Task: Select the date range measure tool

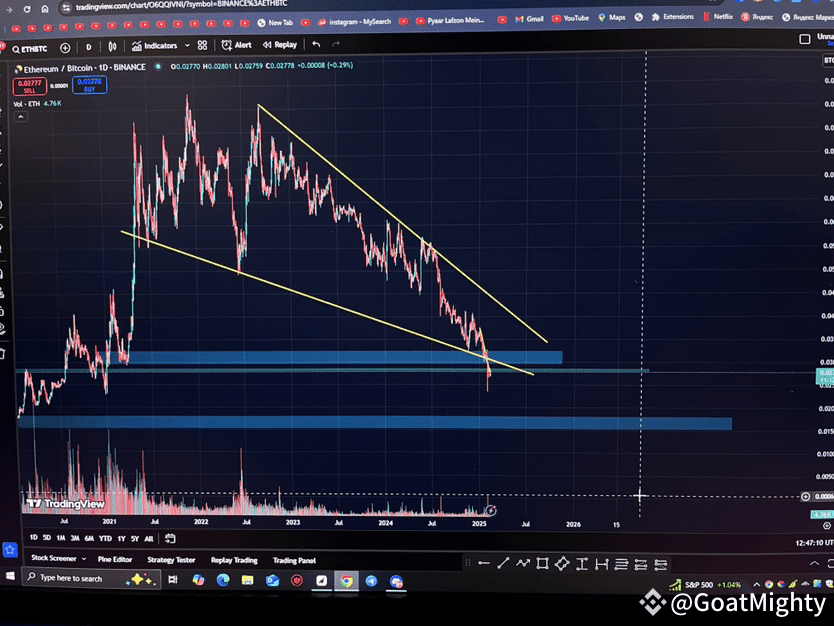Action: (x=602, y=564)
